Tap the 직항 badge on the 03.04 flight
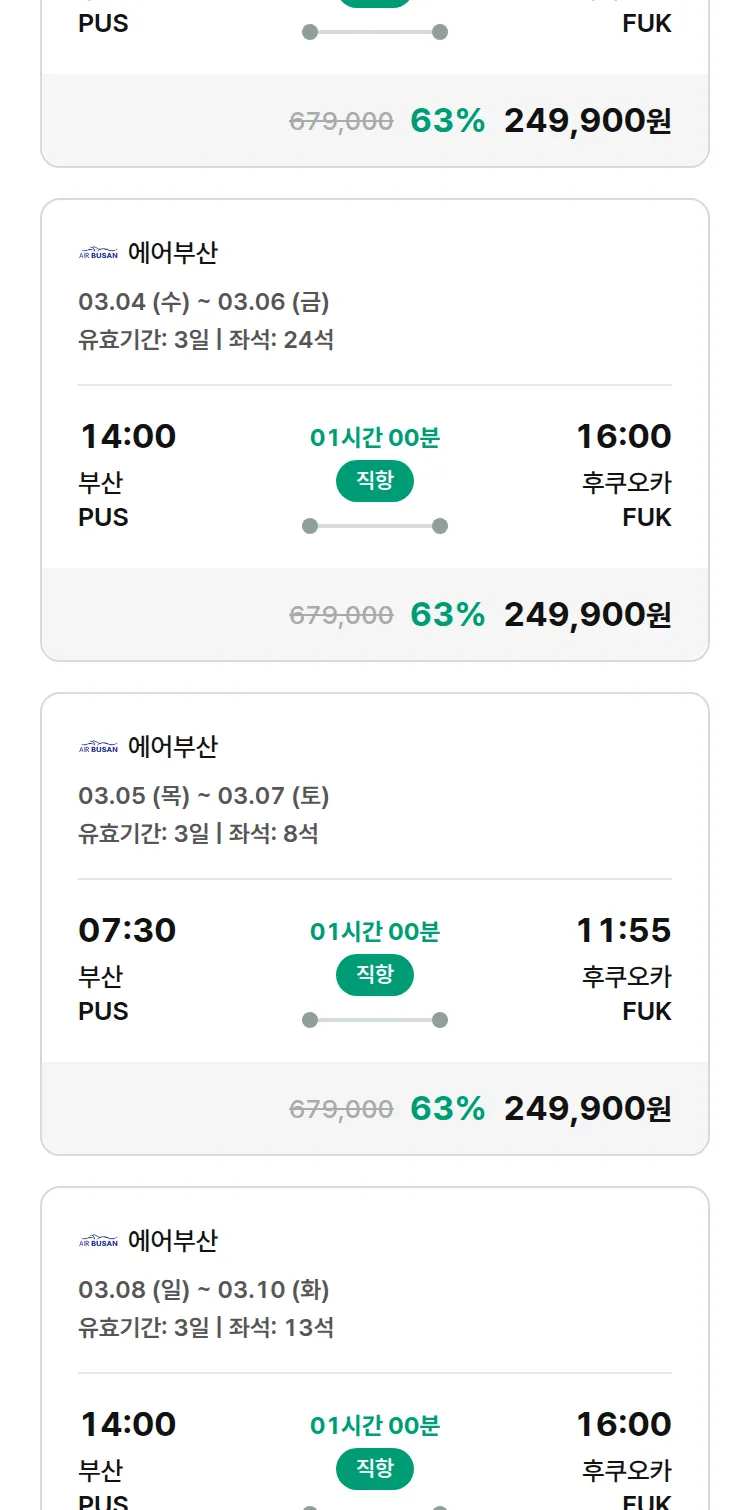Screen dimensions: 750x1510 point(375,481)
